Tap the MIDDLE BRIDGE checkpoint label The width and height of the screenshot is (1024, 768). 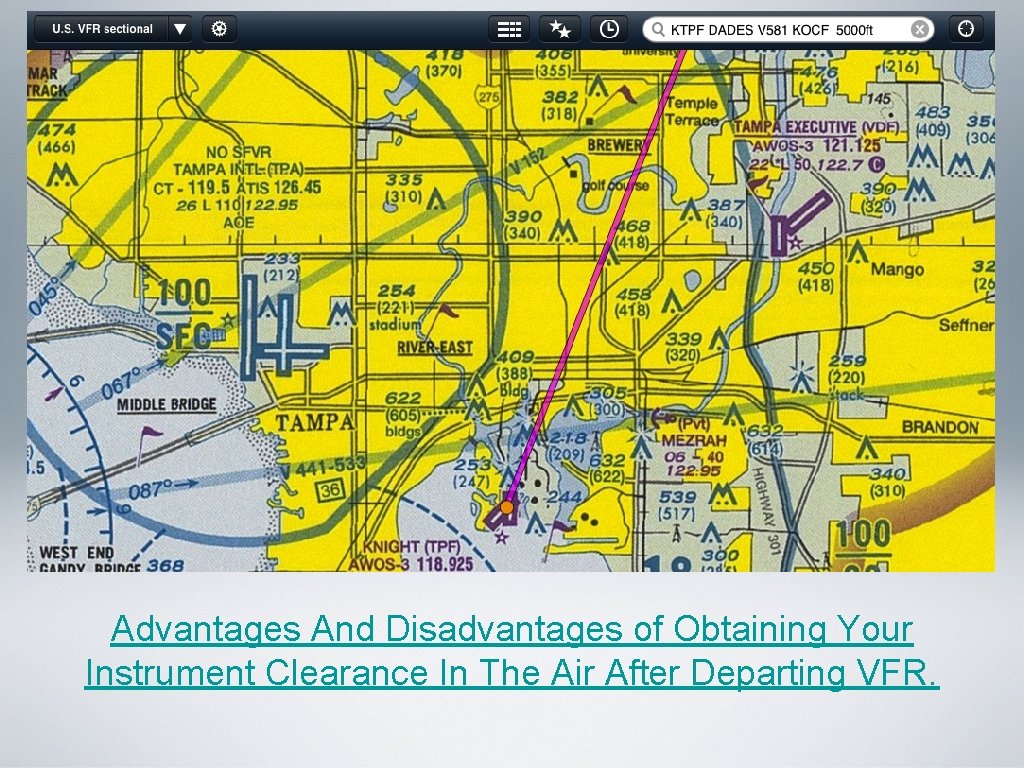click(167, 405)
